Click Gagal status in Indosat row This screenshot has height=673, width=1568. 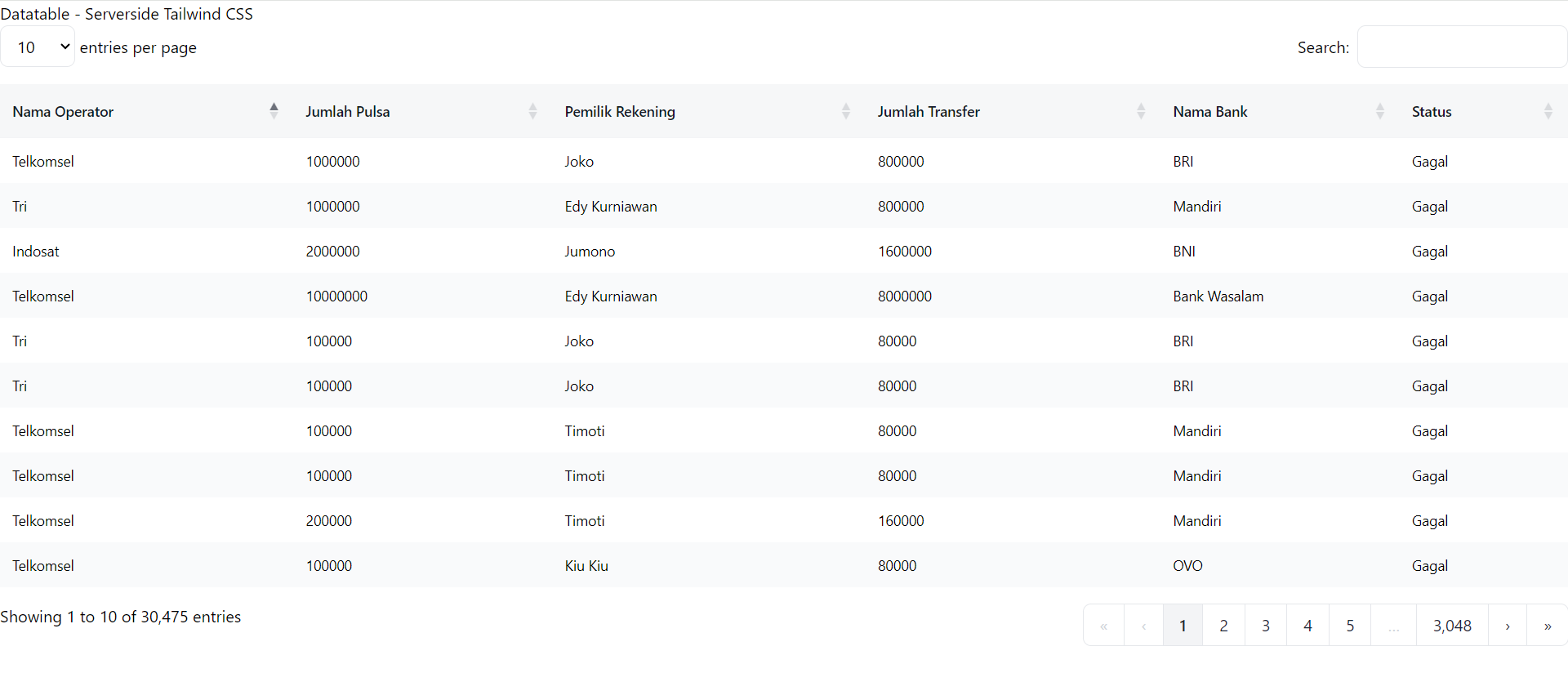(1430, 252)
